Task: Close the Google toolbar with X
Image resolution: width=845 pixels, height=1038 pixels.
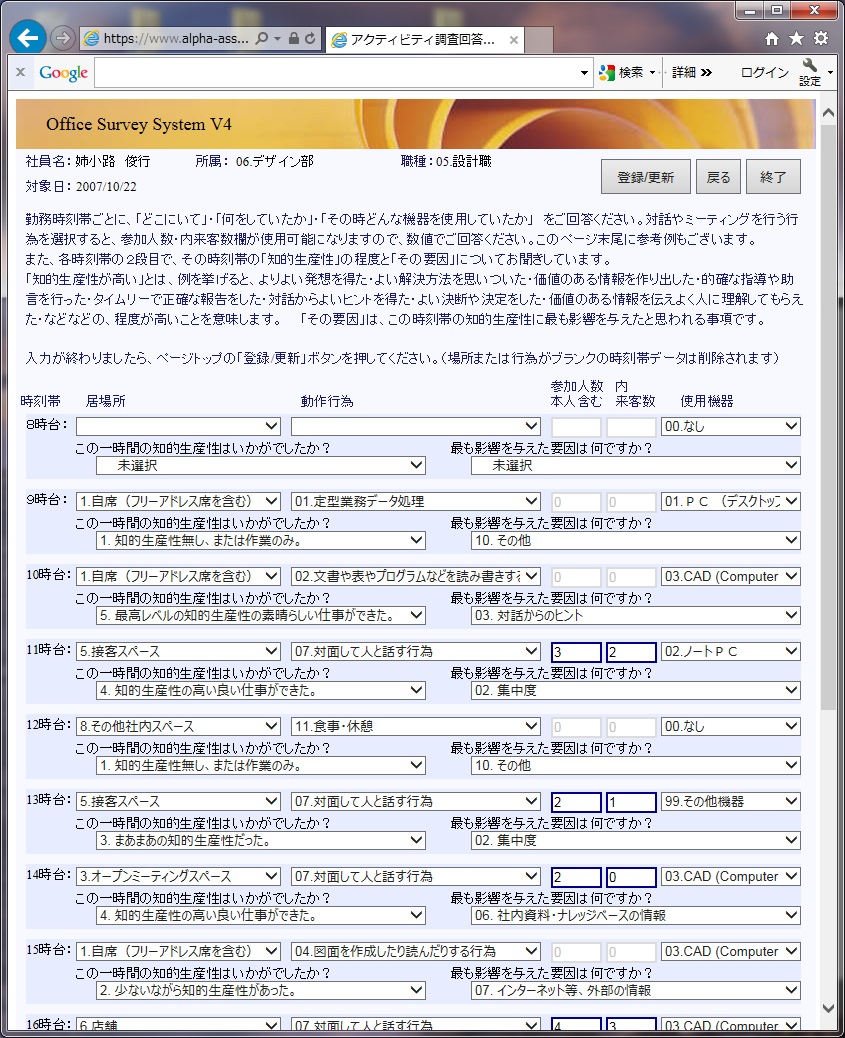Action: pyautogui.click(x=21, y=72)
